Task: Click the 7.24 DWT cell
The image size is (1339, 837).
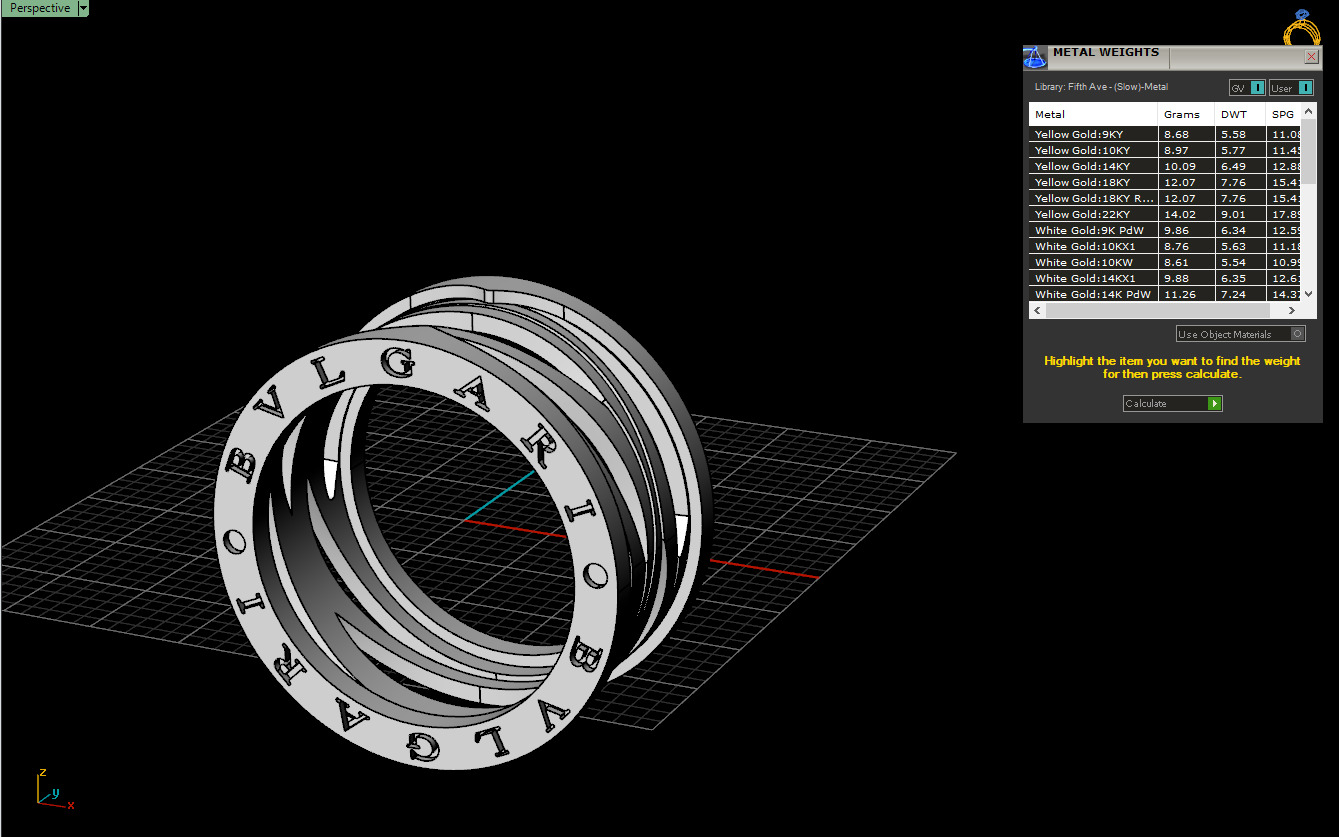Action: pos(1240,294)
